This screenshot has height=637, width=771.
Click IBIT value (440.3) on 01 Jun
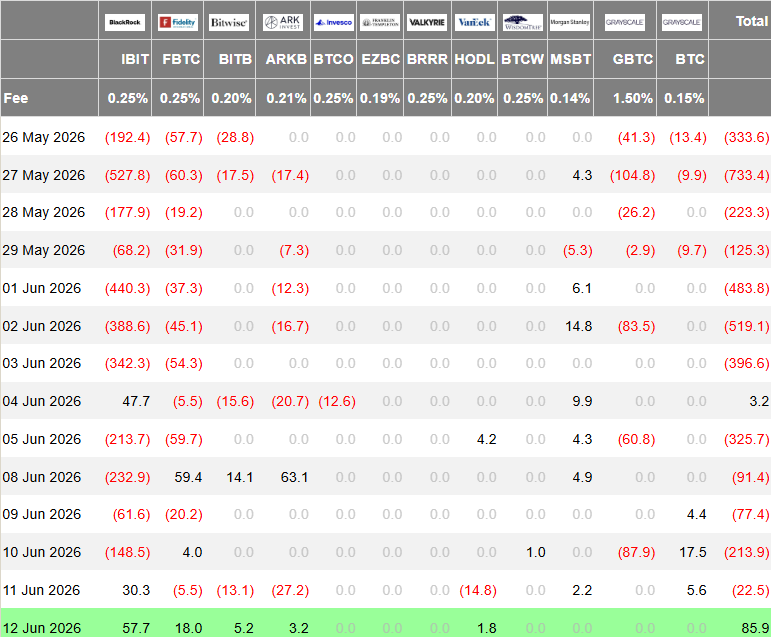tap(127, 288)
